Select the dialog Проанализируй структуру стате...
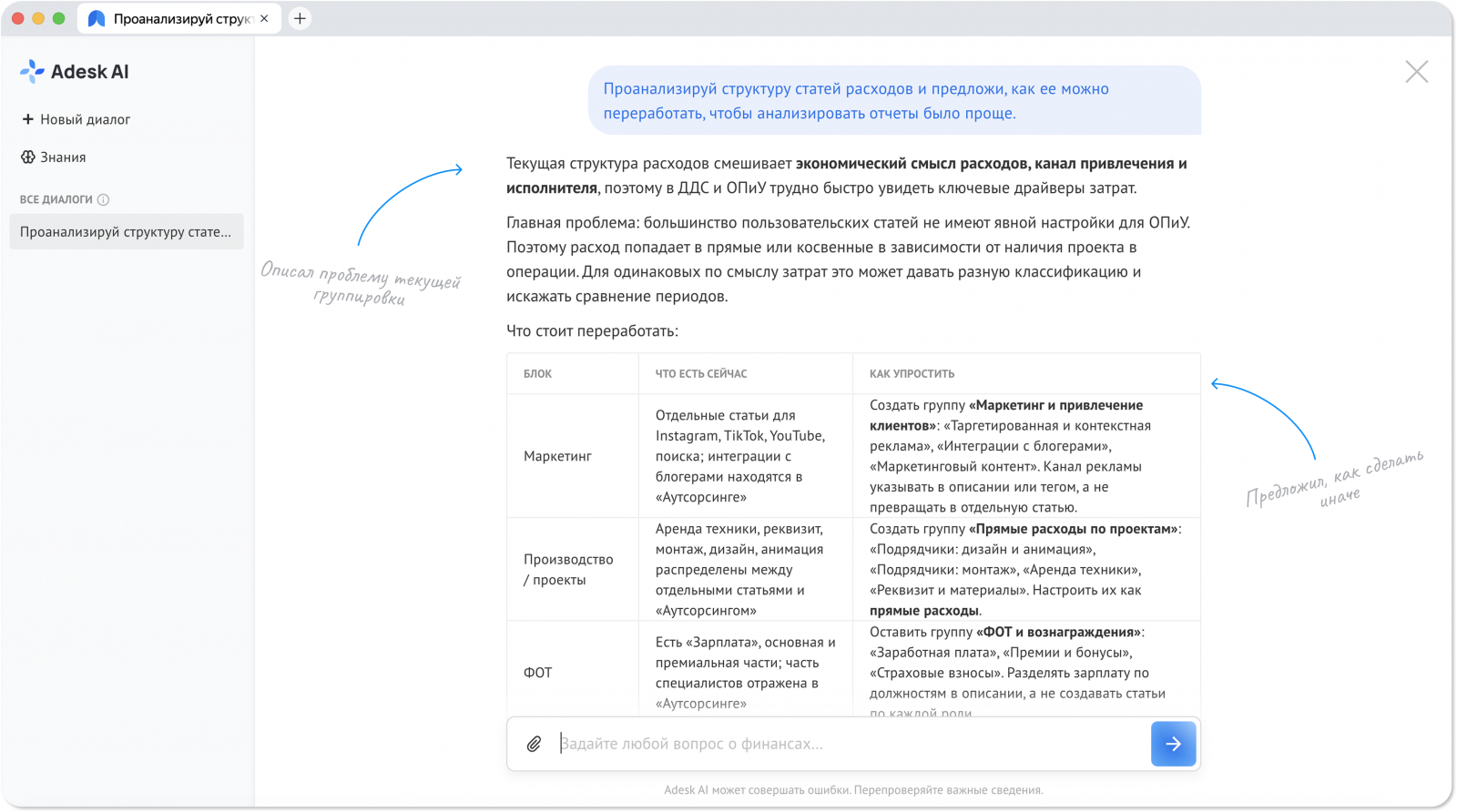This screenshot has height=812, width=1457. [x=127, y=232]
